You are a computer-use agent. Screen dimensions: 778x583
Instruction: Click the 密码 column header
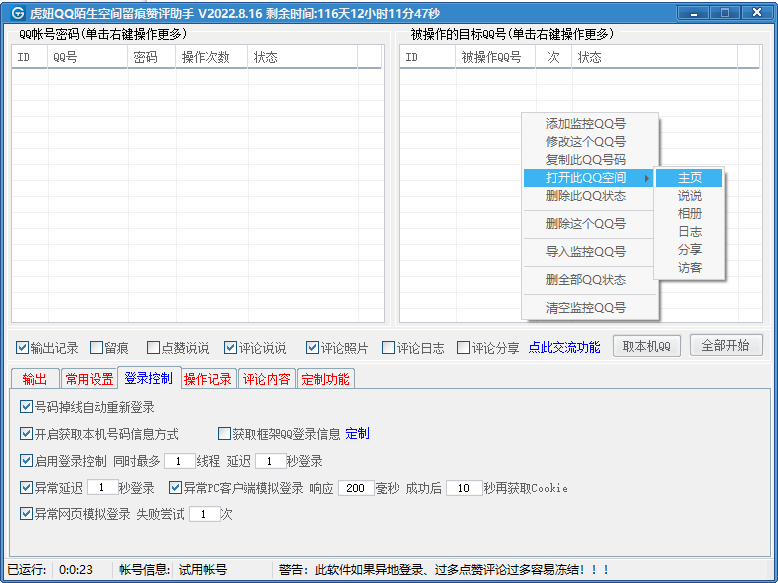[152, 57]
